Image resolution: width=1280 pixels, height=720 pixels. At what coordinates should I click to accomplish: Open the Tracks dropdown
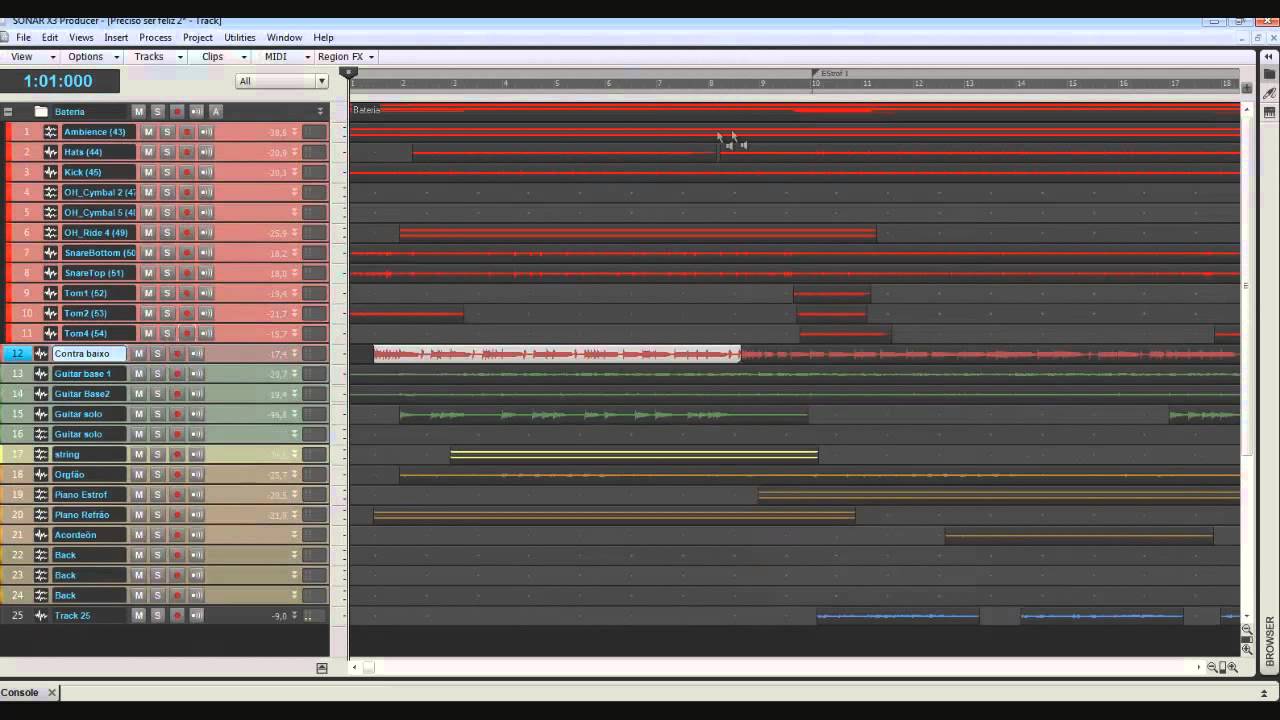[x=158, y=57]
